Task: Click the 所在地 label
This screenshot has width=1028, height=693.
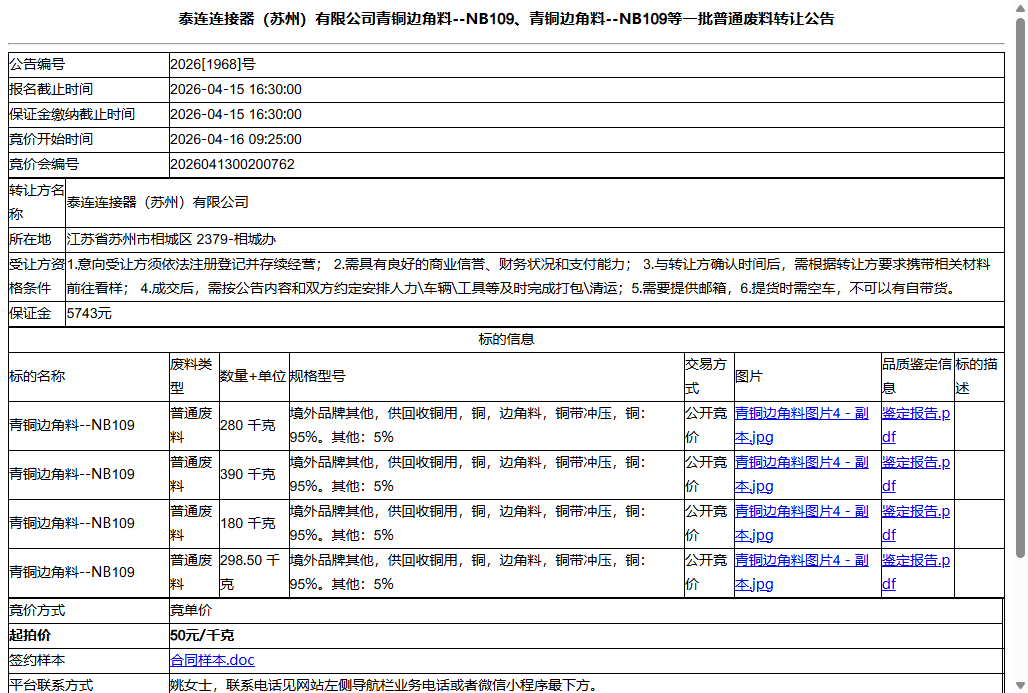Action: click(30, 239)
